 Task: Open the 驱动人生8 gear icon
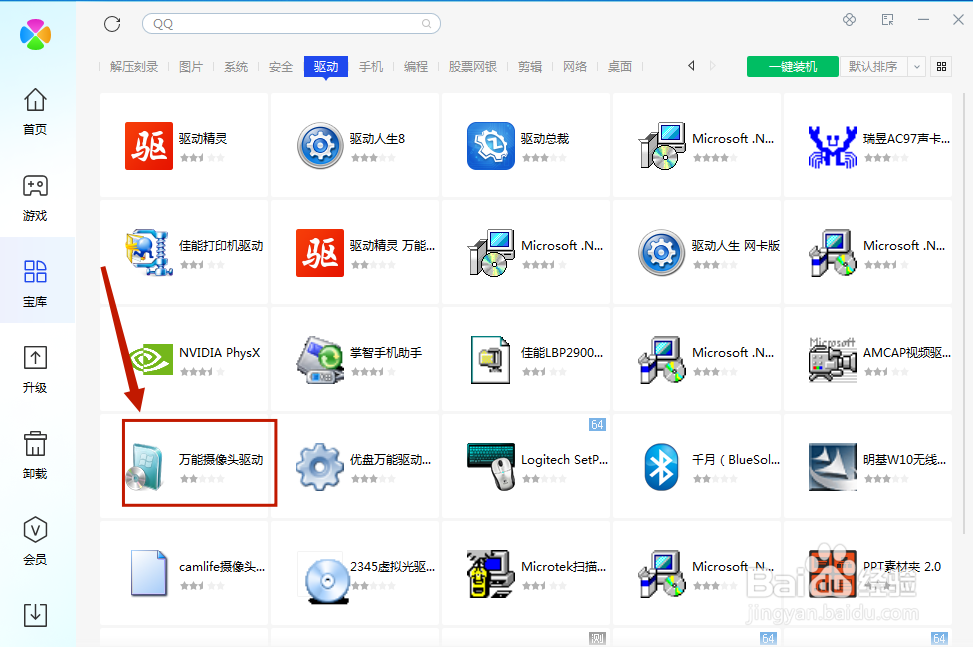(x=320, y=146)
